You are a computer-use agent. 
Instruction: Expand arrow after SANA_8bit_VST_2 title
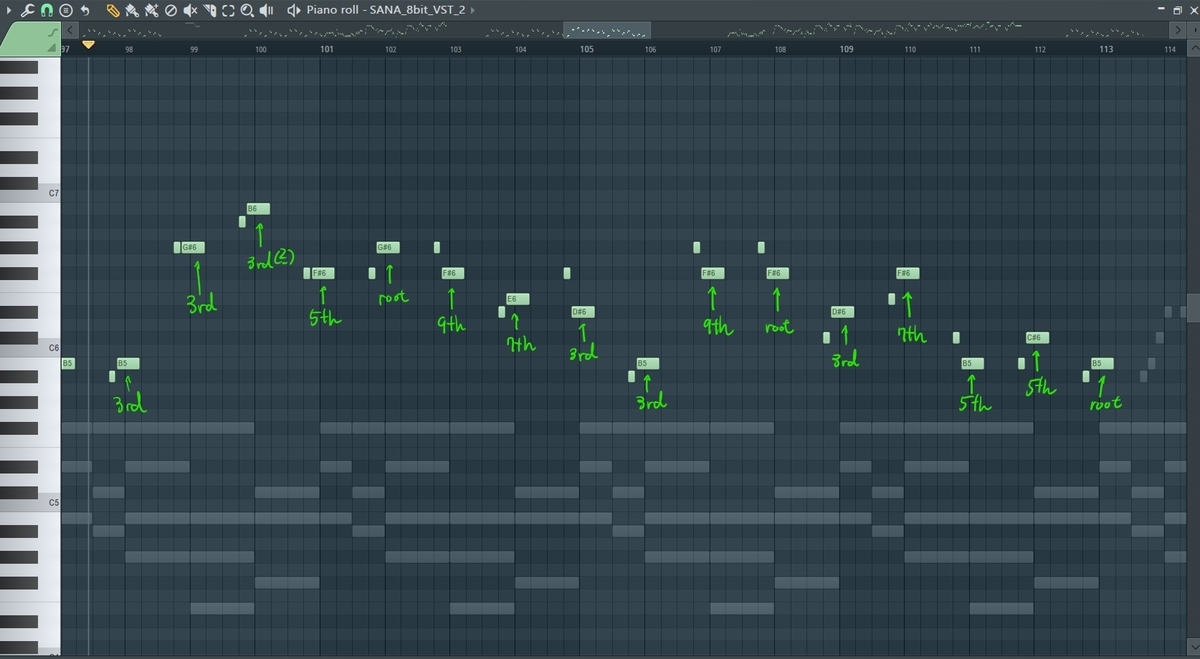point(472,10)
